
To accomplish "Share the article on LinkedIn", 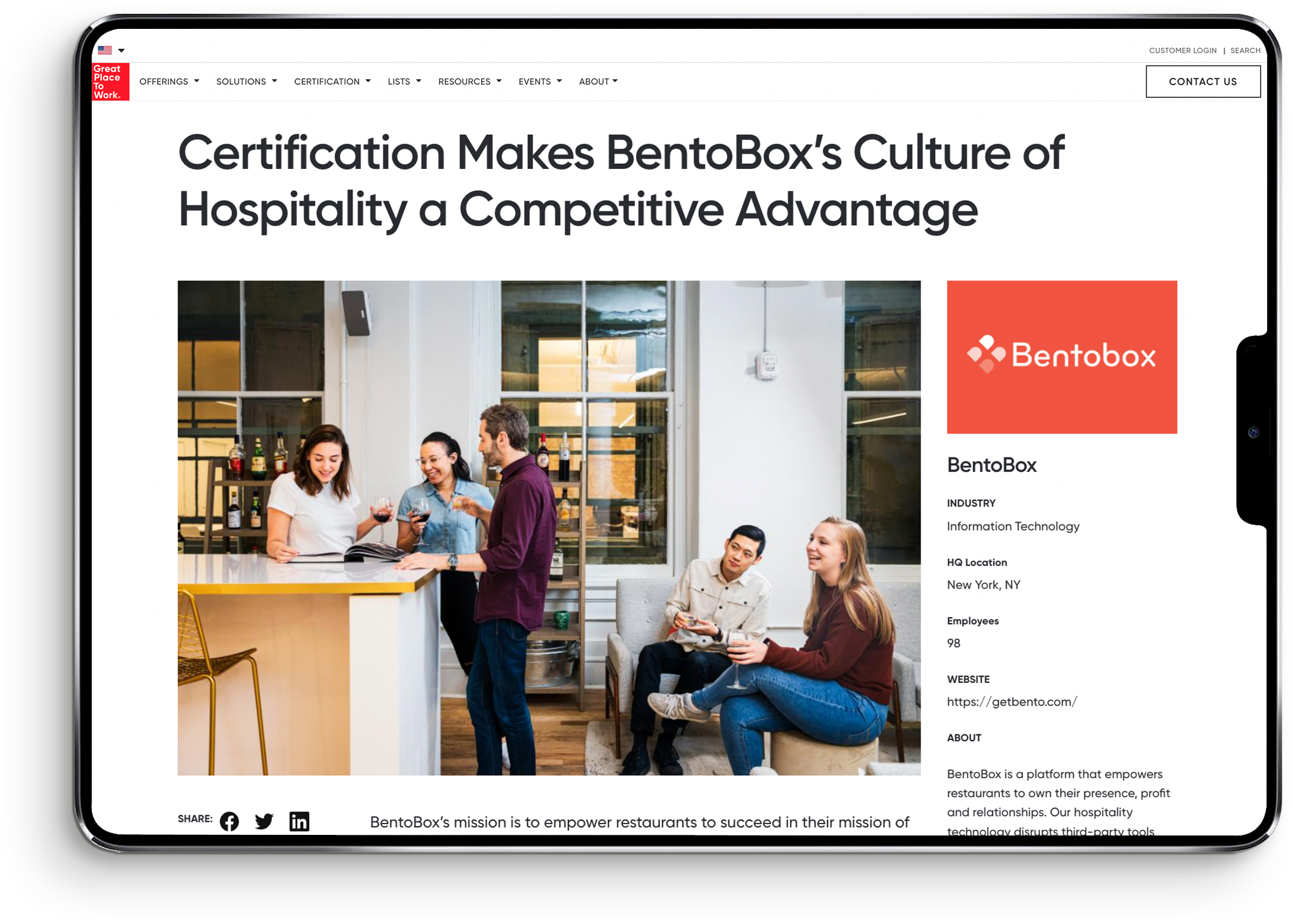I will click(x=299, y=821).
